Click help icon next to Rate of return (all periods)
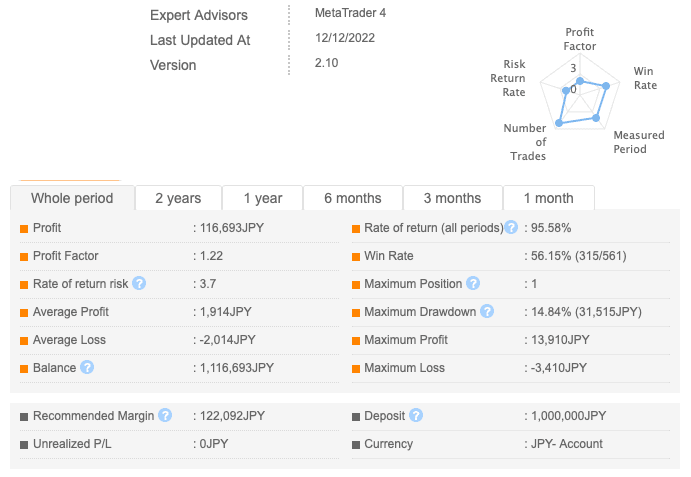The width and height of the screenshot is (691, 477). point(511,228)
